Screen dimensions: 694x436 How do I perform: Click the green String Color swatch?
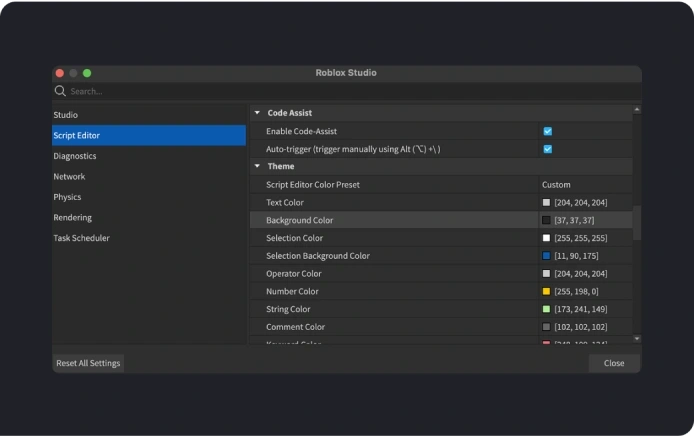tap(546, 309)
